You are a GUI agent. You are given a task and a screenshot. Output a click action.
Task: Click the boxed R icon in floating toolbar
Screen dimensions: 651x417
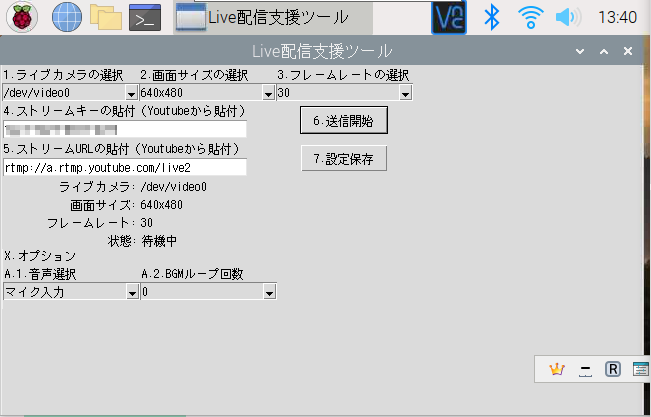(614, 369)
